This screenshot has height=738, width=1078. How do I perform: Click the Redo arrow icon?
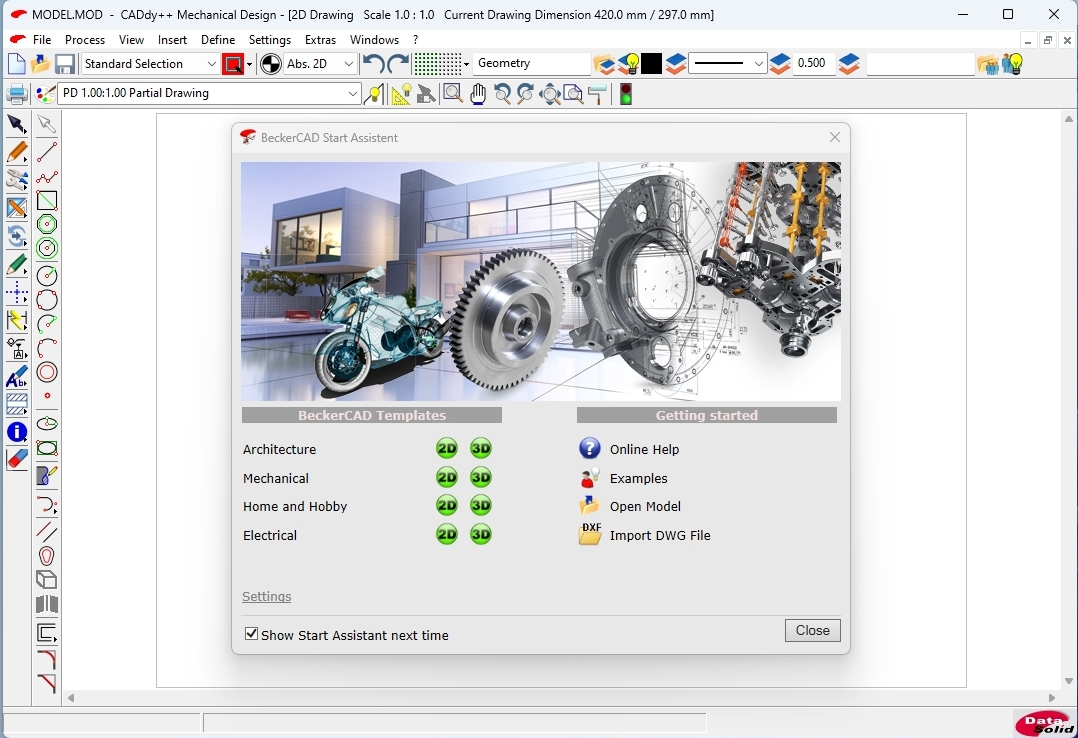(398, 64)
